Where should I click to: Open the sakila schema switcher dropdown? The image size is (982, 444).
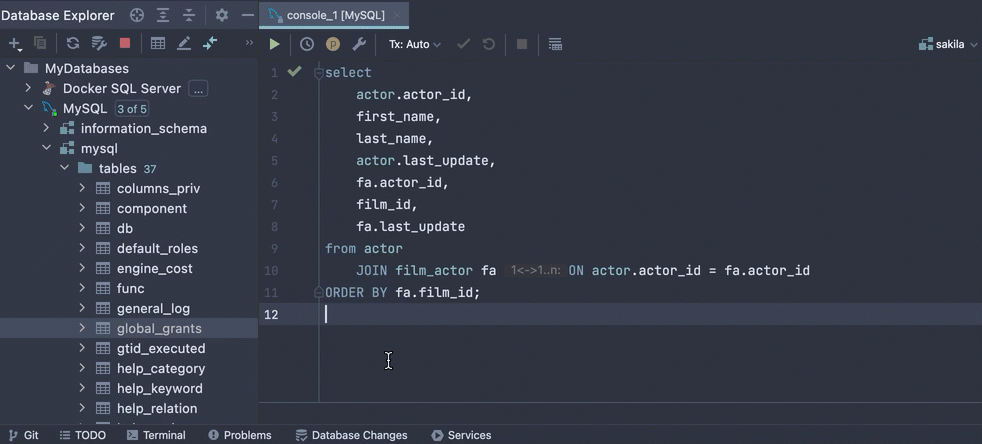pos(948,44)
